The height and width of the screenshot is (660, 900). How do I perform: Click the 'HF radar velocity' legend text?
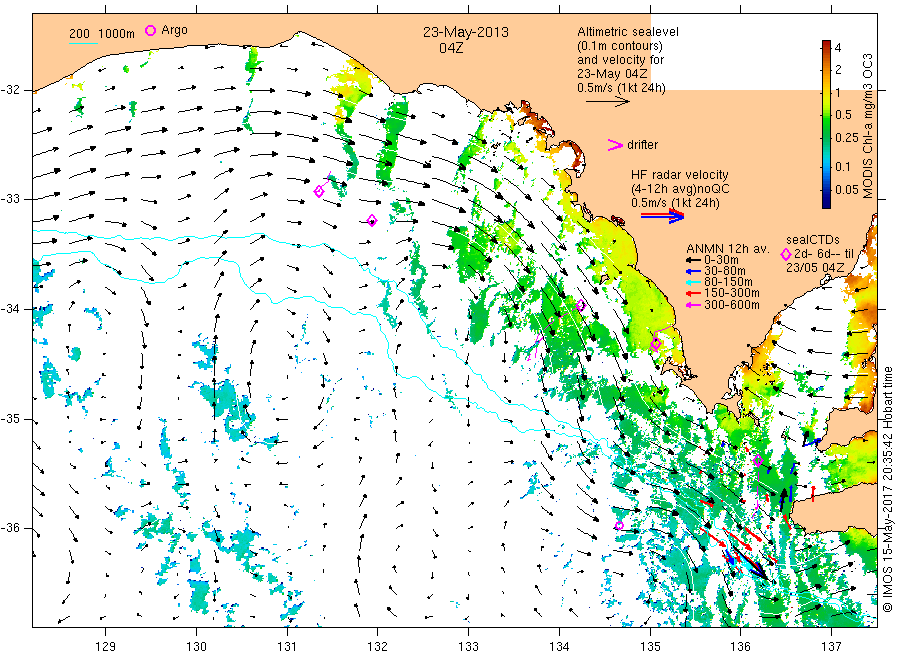pos(680,174)
